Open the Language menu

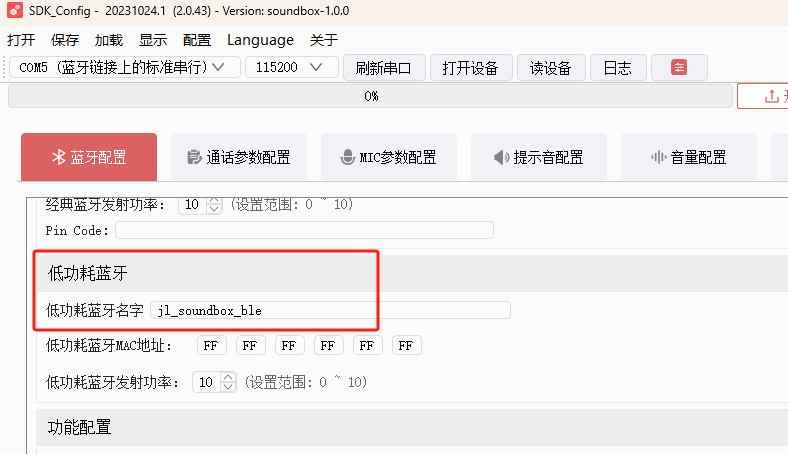point(260,40)
